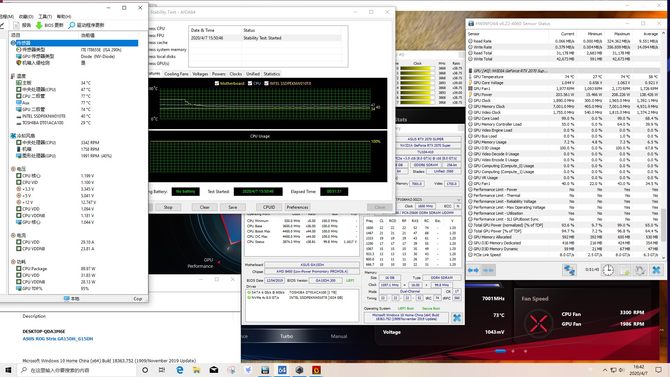Click the report page icon in AIDA64 toolbar
The width and height of the screenshot is (670, 377).
point(16,25)
